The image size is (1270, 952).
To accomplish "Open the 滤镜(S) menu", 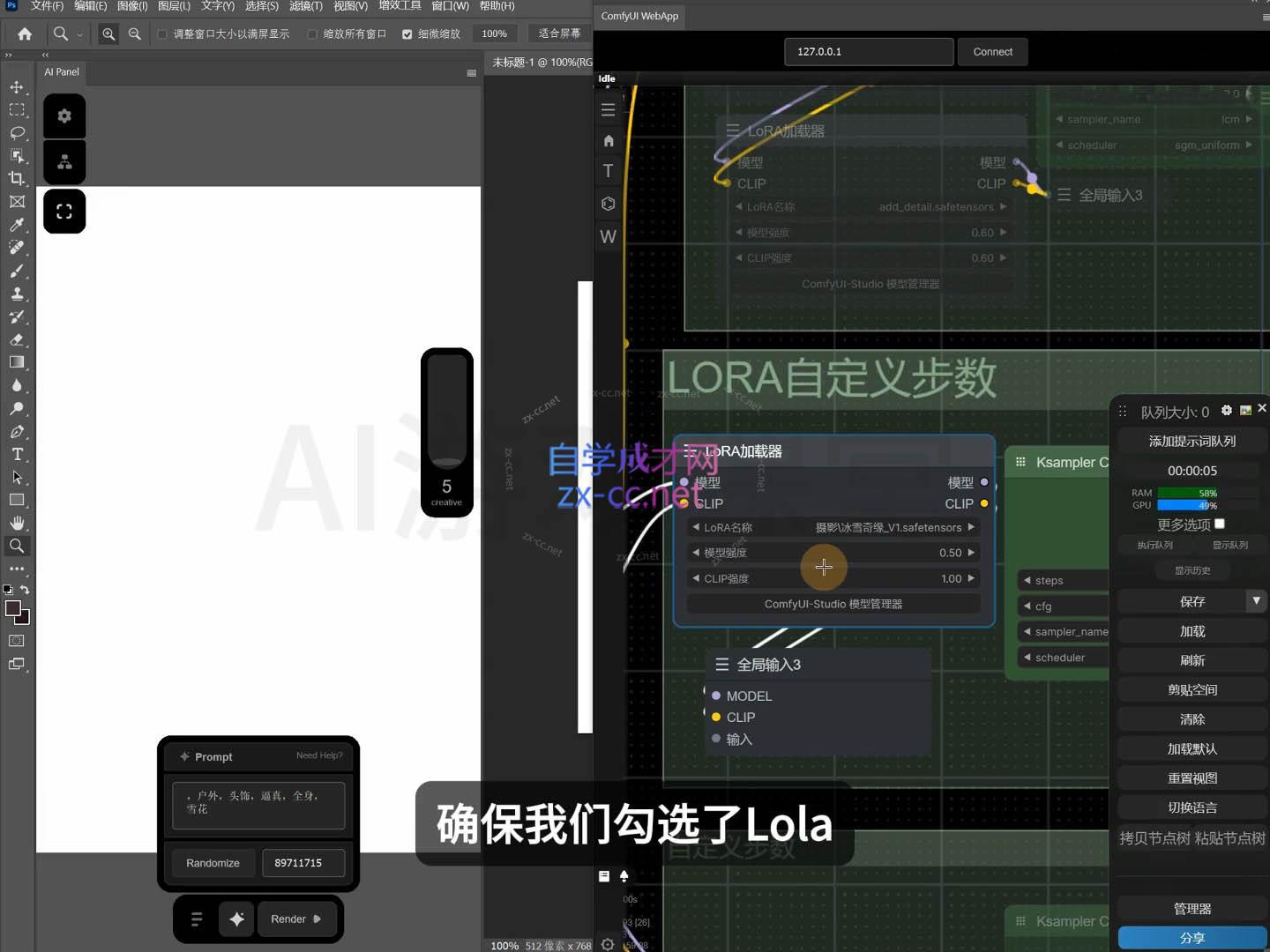I will 305,6.
